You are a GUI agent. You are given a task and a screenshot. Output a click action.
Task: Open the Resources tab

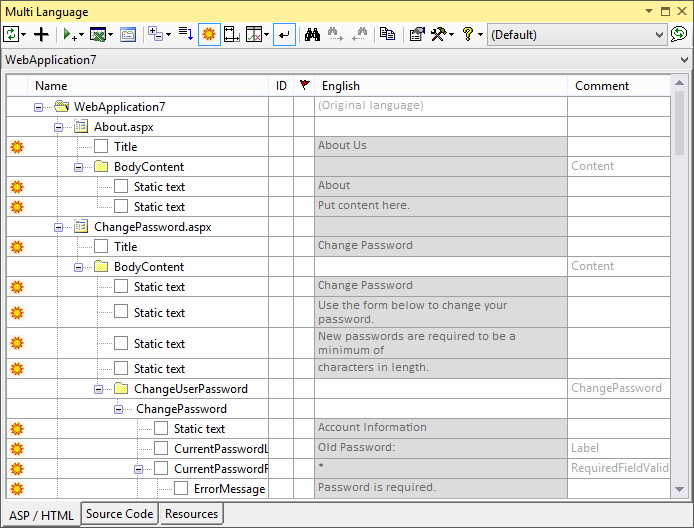pyautogui.click(x=191, y=514)
